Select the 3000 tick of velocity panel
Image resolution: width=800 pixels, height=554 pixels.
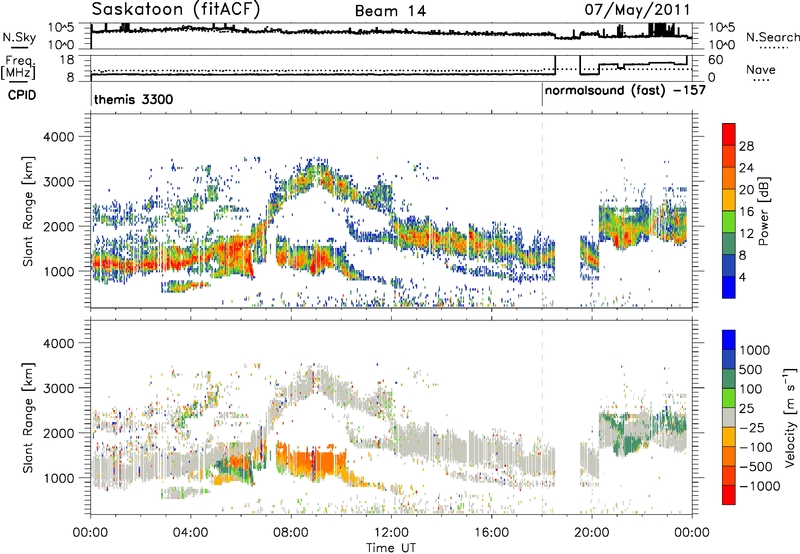[x=59, y=388]
